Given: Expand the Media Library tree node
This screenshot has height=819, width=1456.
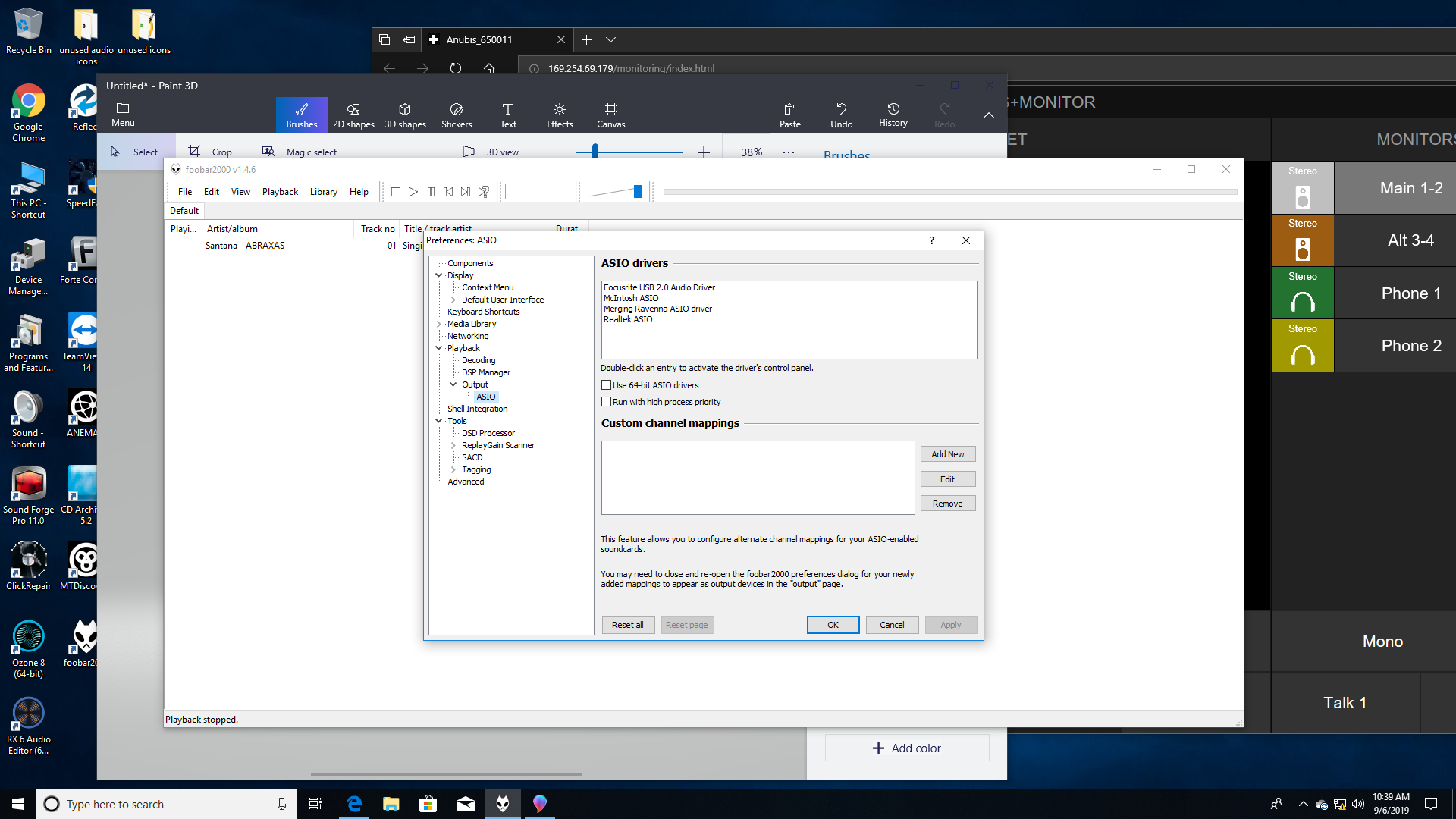Looking at the screenshot, I should (x=439, y=324).
